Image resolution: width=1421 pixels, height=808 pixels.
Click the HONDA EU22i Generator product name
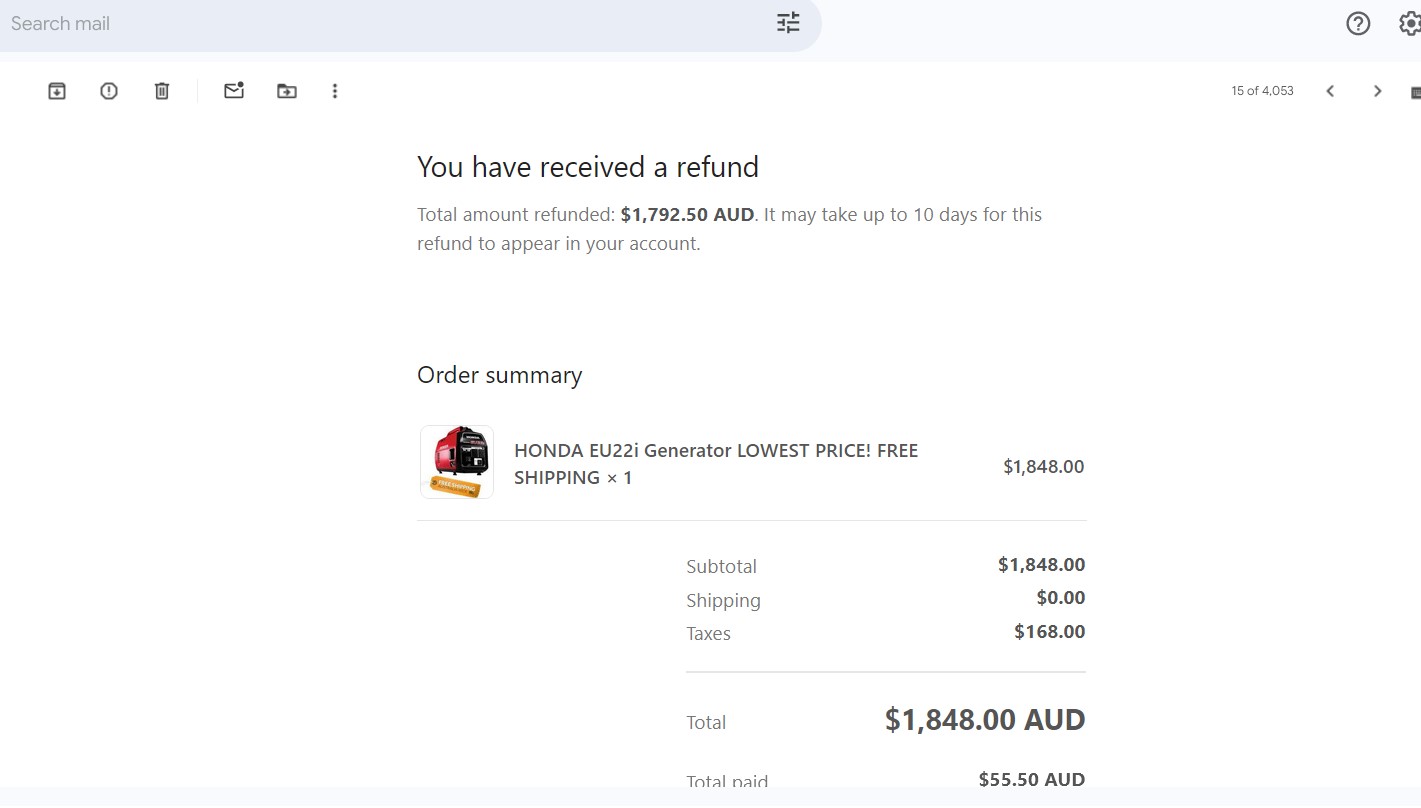coord(715,463)
